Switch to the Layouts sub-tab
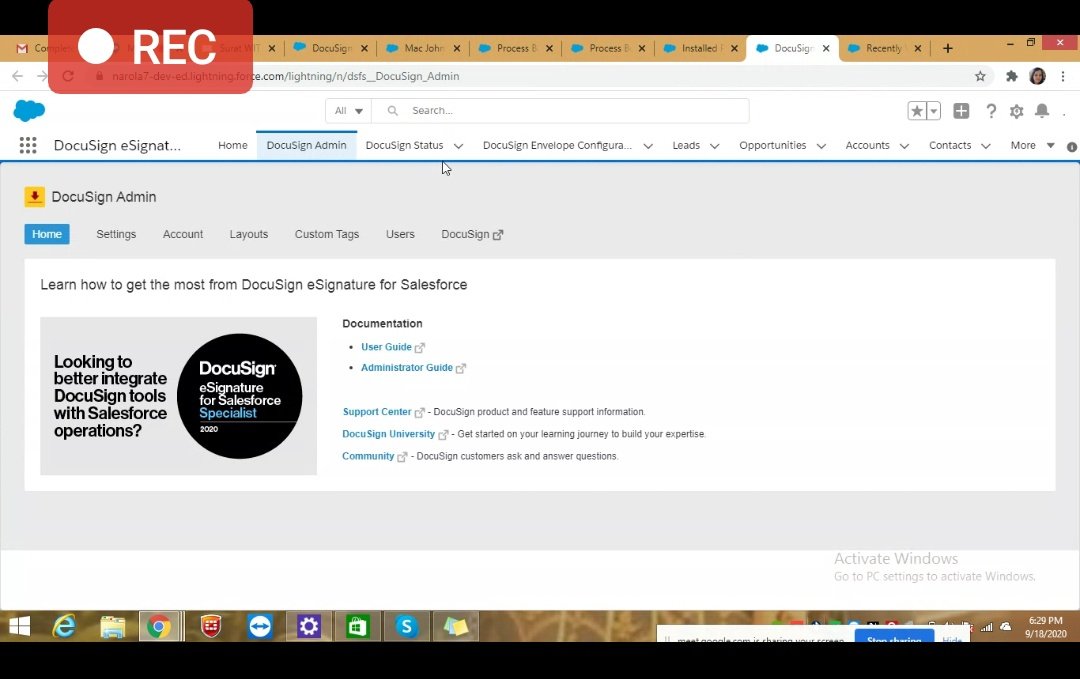This screenshot has height=679, width=1080. tap(249, 234)
